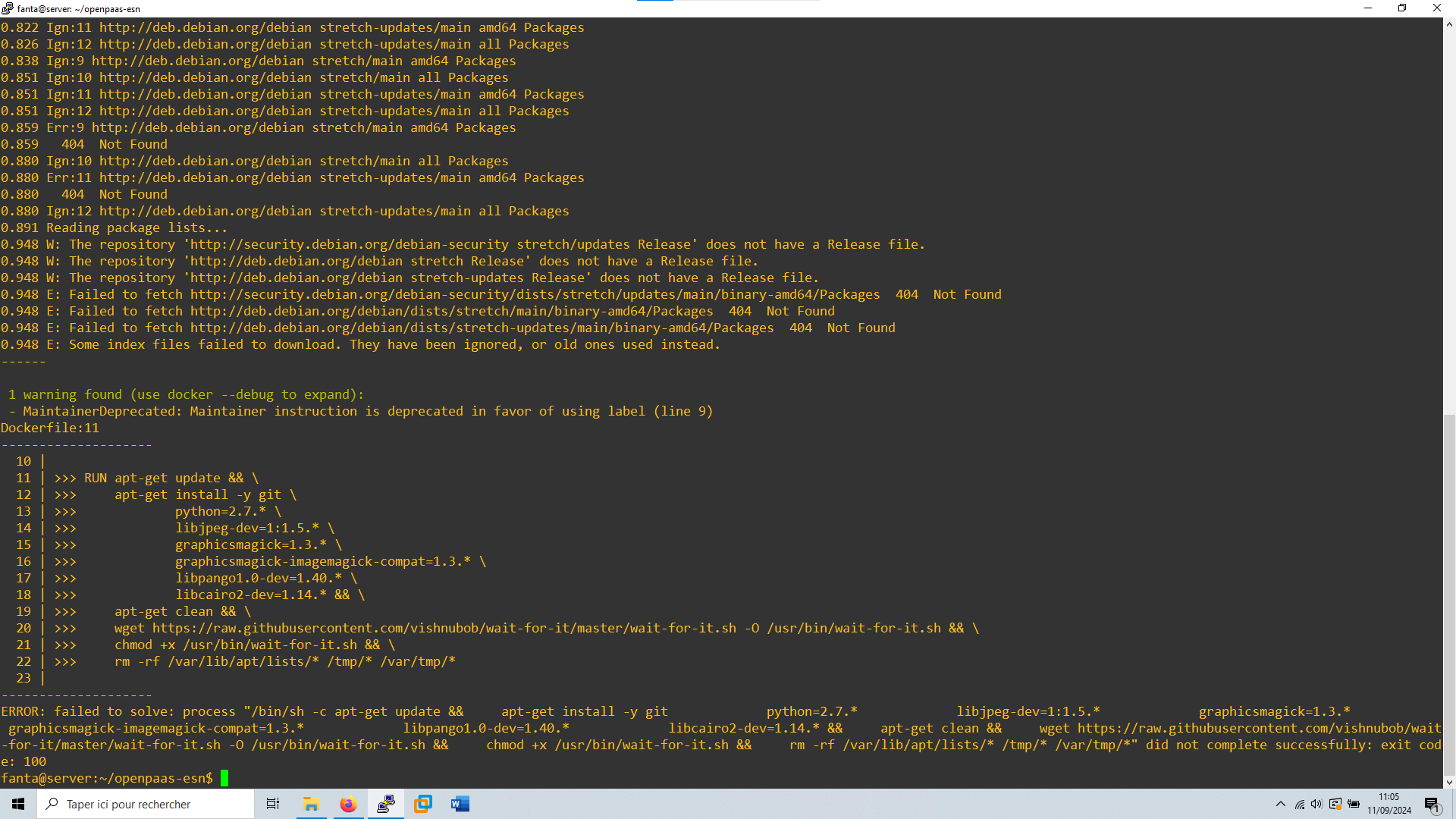
Task: Select the PuTTY icon in the taskbar
Action: [x=385, y=804]
